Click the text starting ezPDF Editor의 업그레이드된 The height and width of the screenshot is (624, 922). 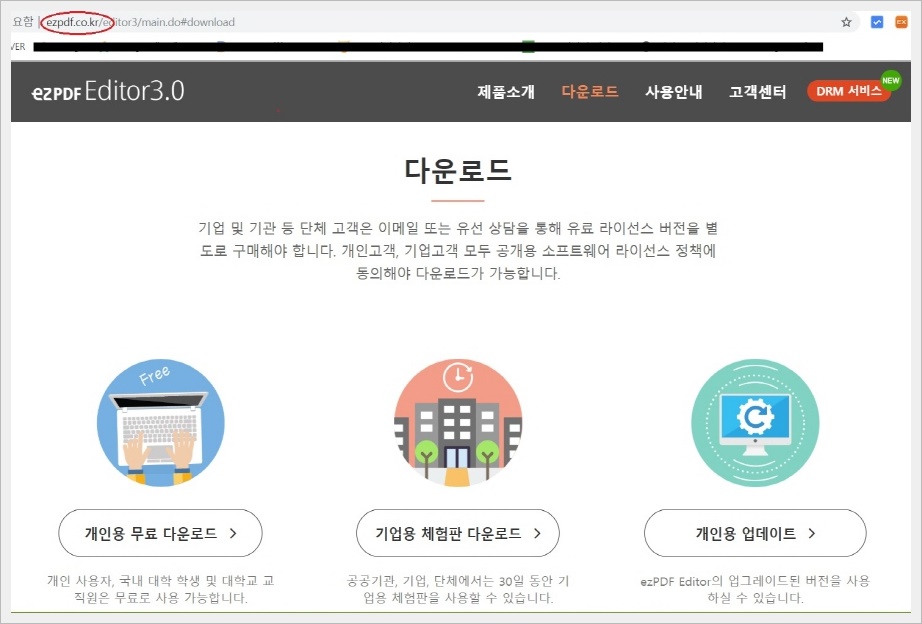pos(755,589)
